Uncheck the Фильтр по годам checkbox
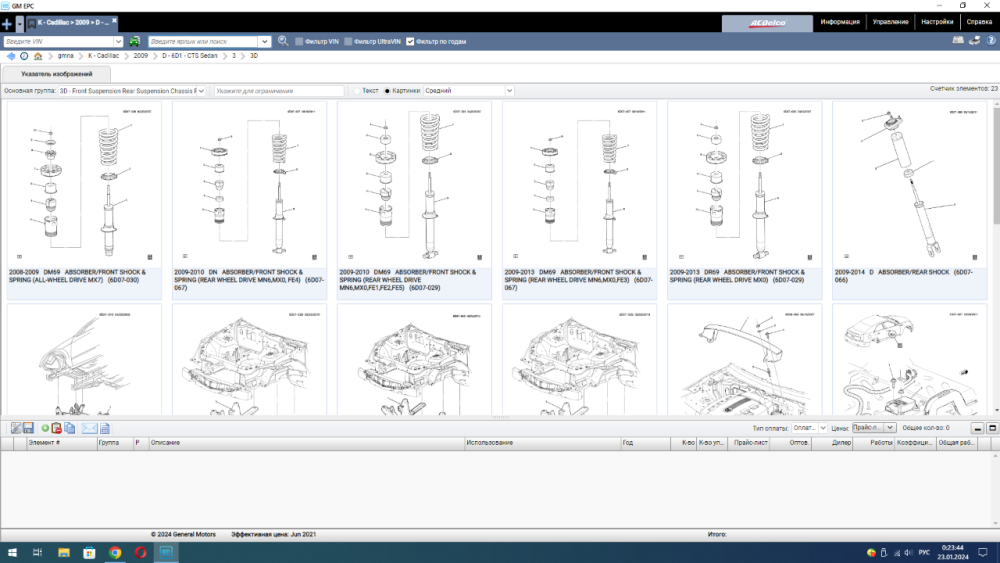Viewport: 1000px width, 563px height. coord(410,41)
